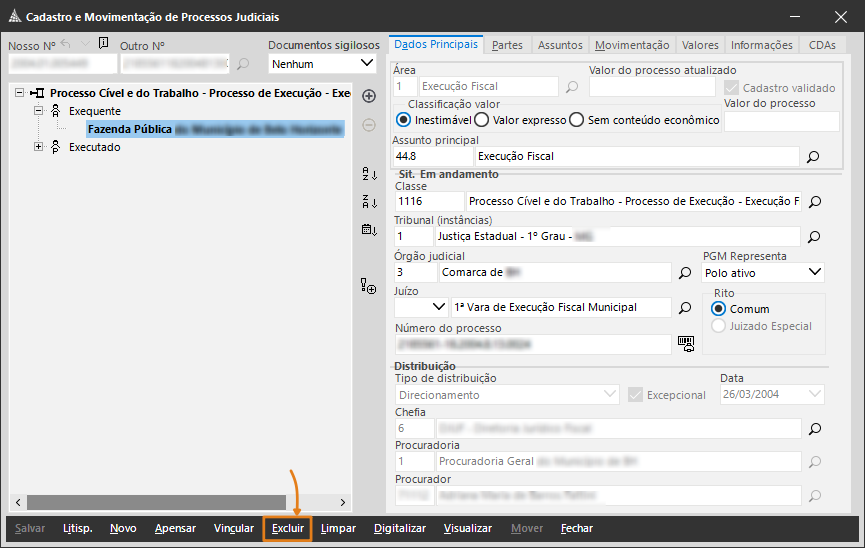Expand the Executado tree node
This screenshot has height=548, width=865.
(39, 147)
